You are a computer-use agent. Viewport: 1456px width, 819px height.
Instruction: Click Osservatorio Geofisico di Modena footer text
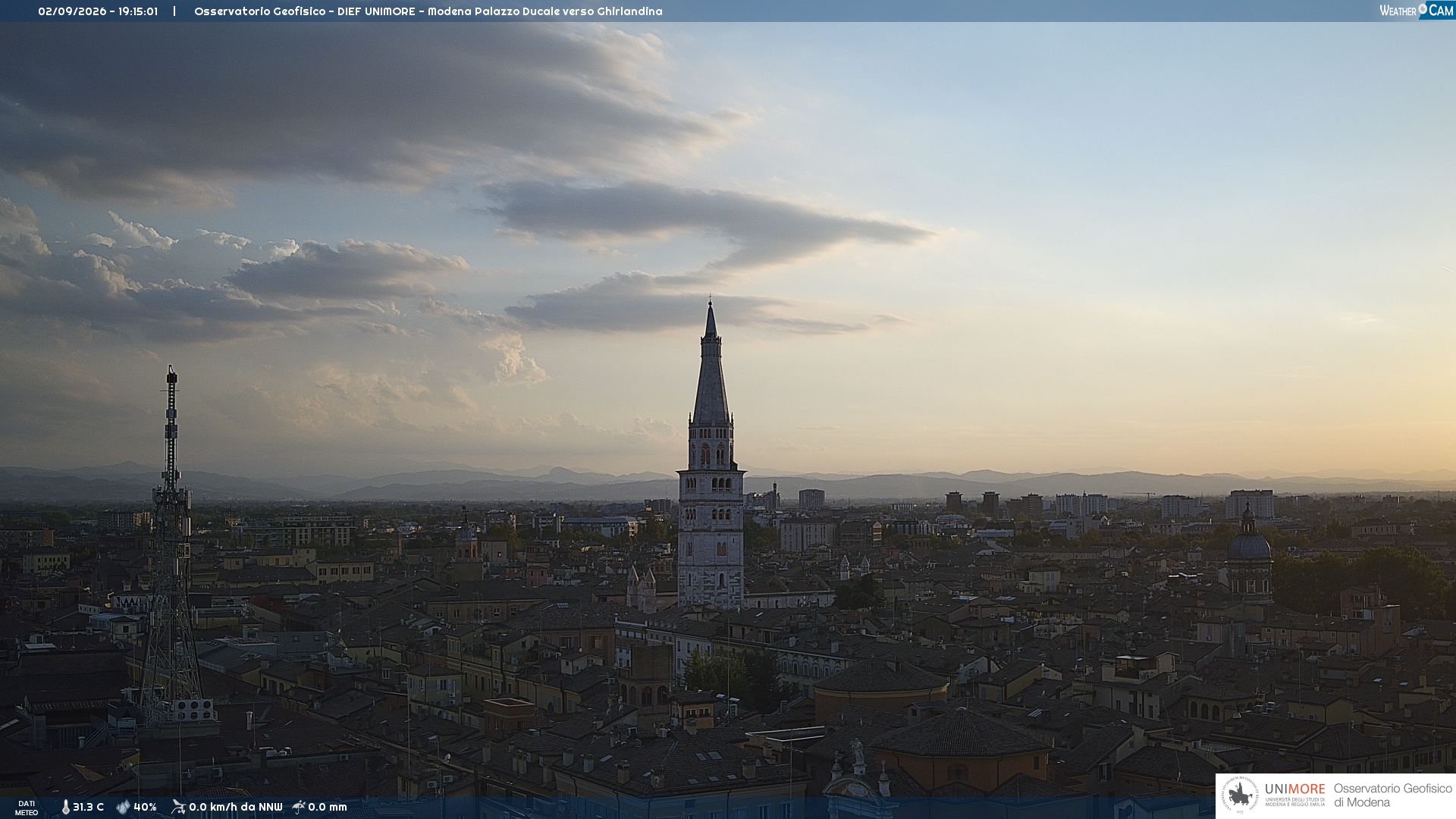1392,795
